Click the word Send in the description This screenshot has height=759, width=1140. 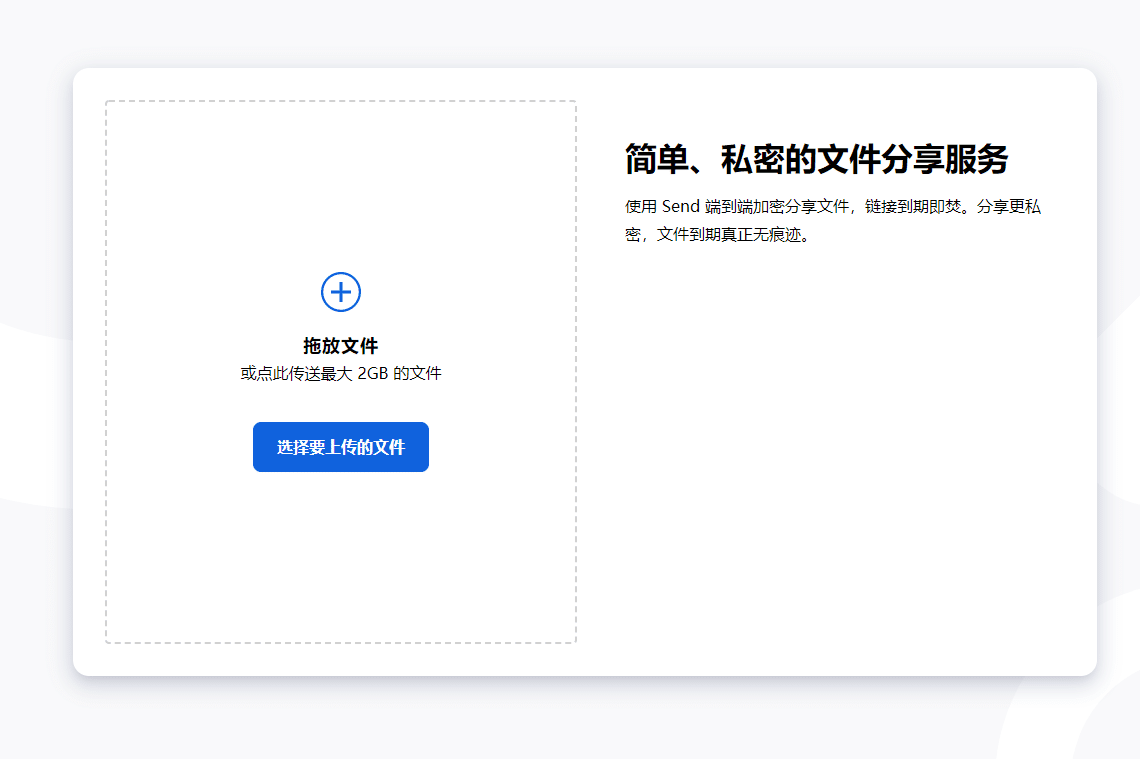[x=680, y=207]
